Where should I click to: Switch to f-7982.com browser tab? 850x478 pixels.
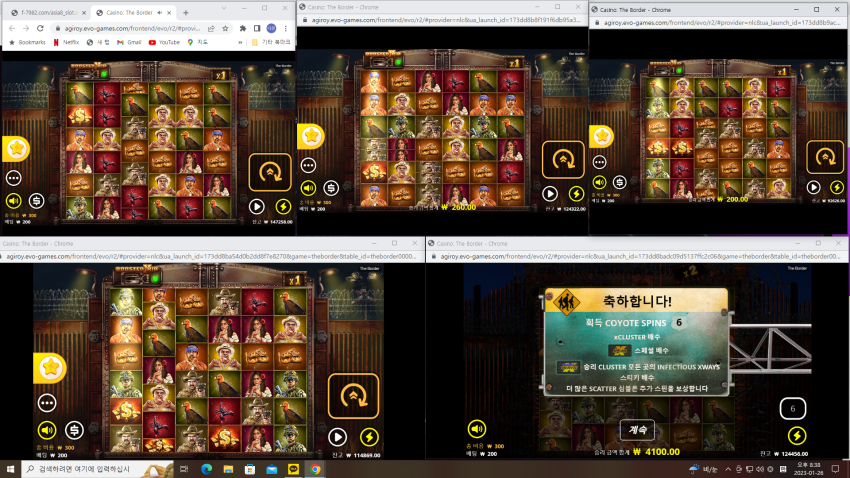point(49,12)
